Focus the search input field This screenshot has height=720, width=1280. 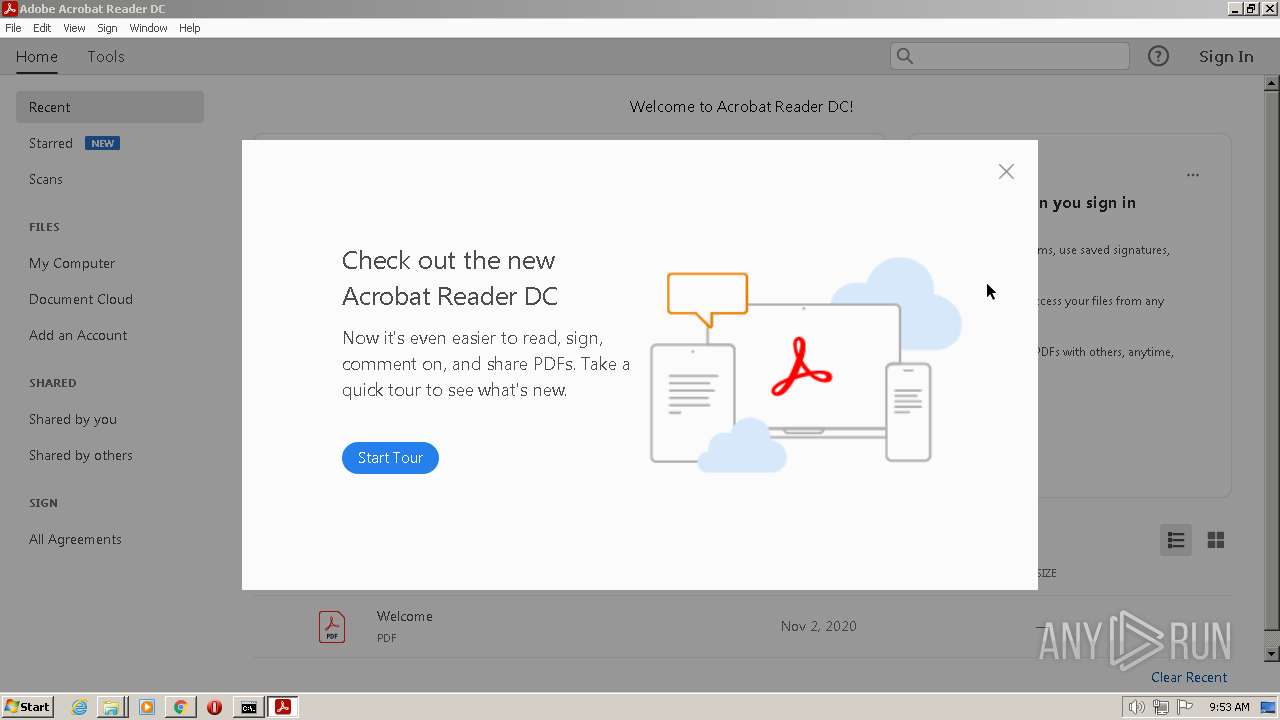coord(1010,57)
